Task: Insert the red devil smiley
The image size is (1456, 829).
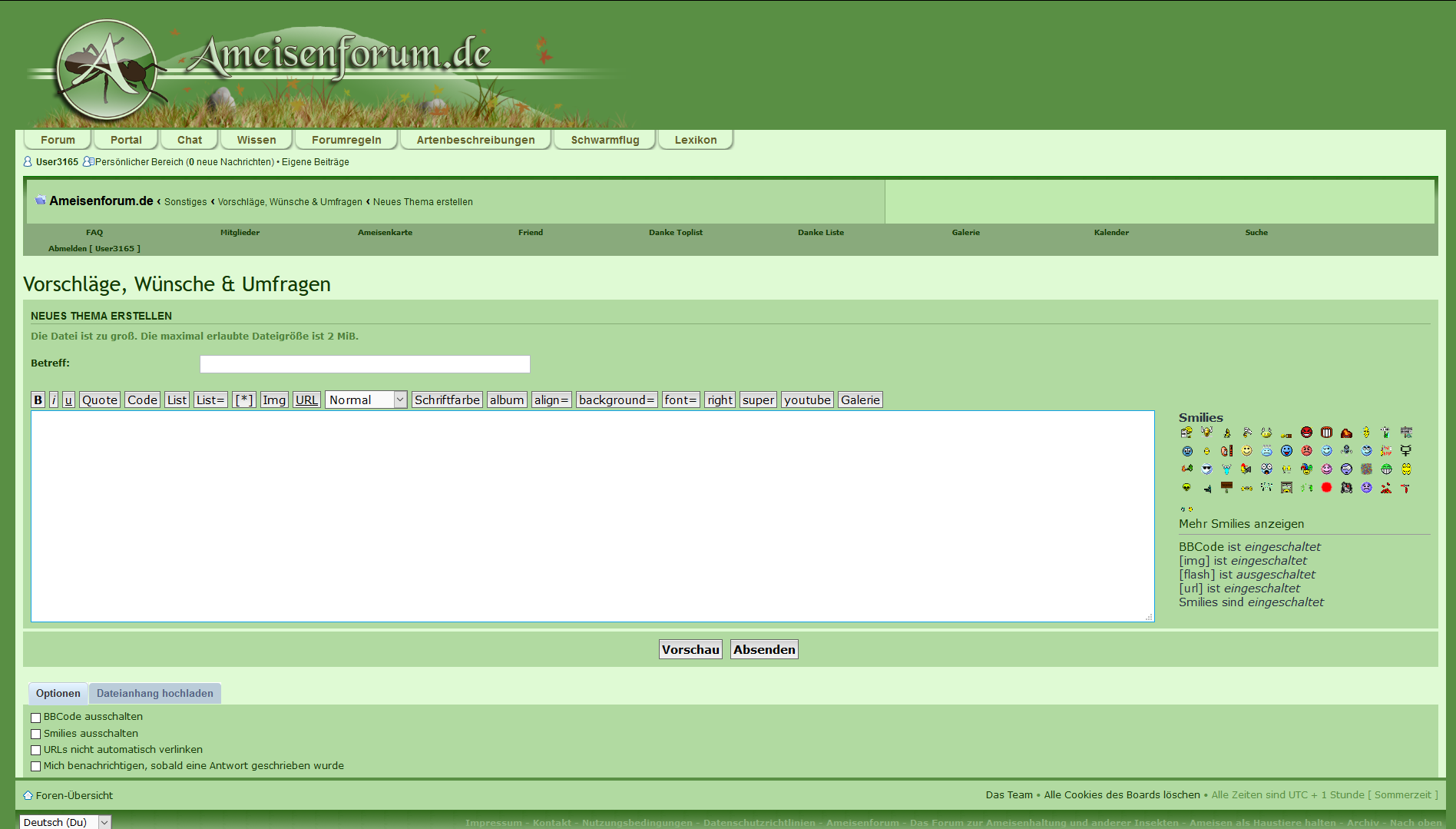Action: coord(1306,433)
